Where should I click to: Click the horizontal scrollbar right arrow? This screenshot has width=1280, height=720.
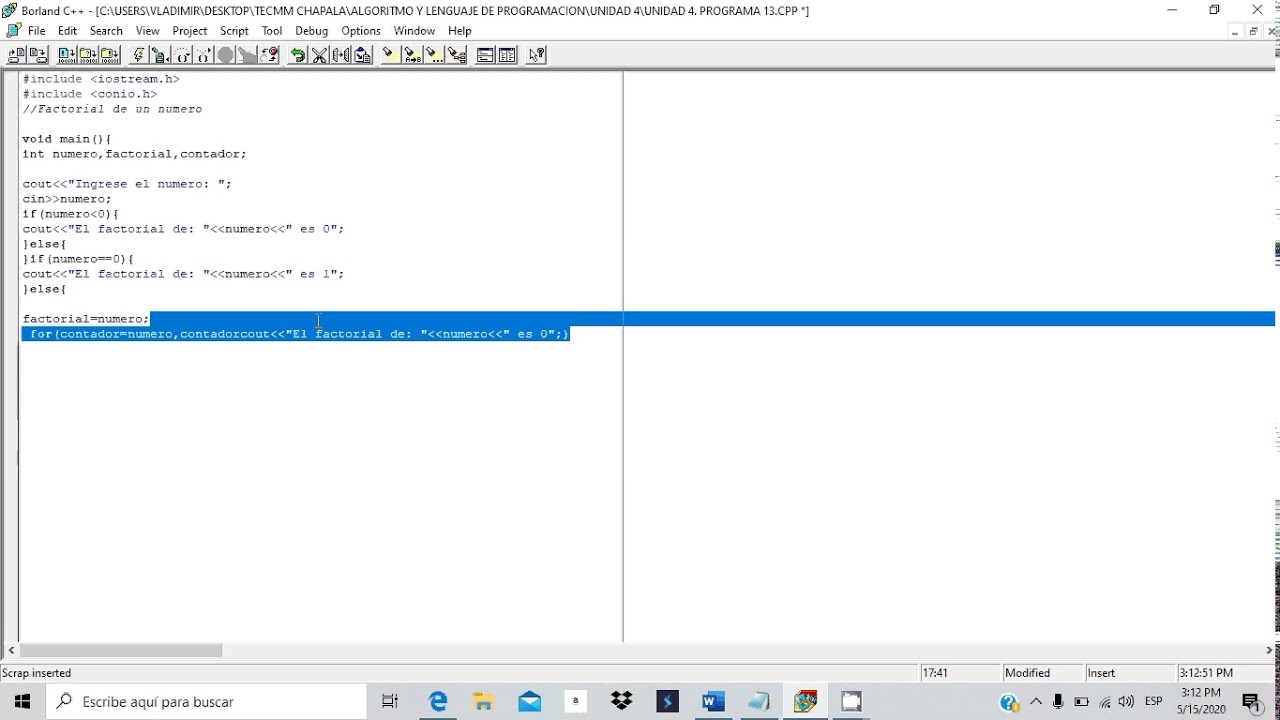(1270, 650)
